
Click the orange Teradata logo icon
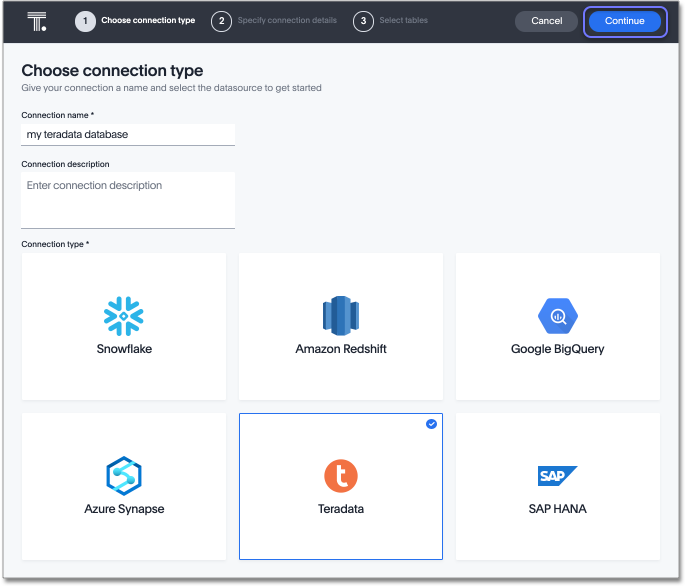[341, 476]
